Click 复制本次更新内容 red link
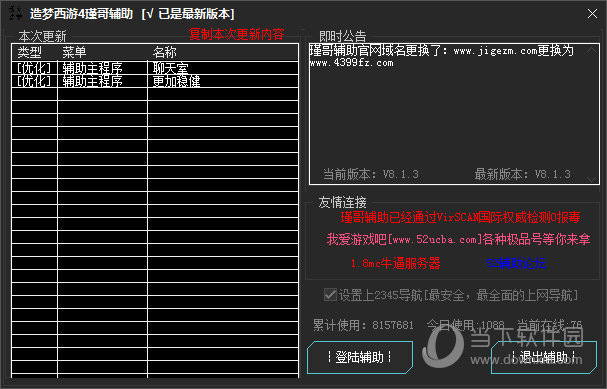Image resolution: width=607 pixels, height=389 pixels. tap(237, 34)
